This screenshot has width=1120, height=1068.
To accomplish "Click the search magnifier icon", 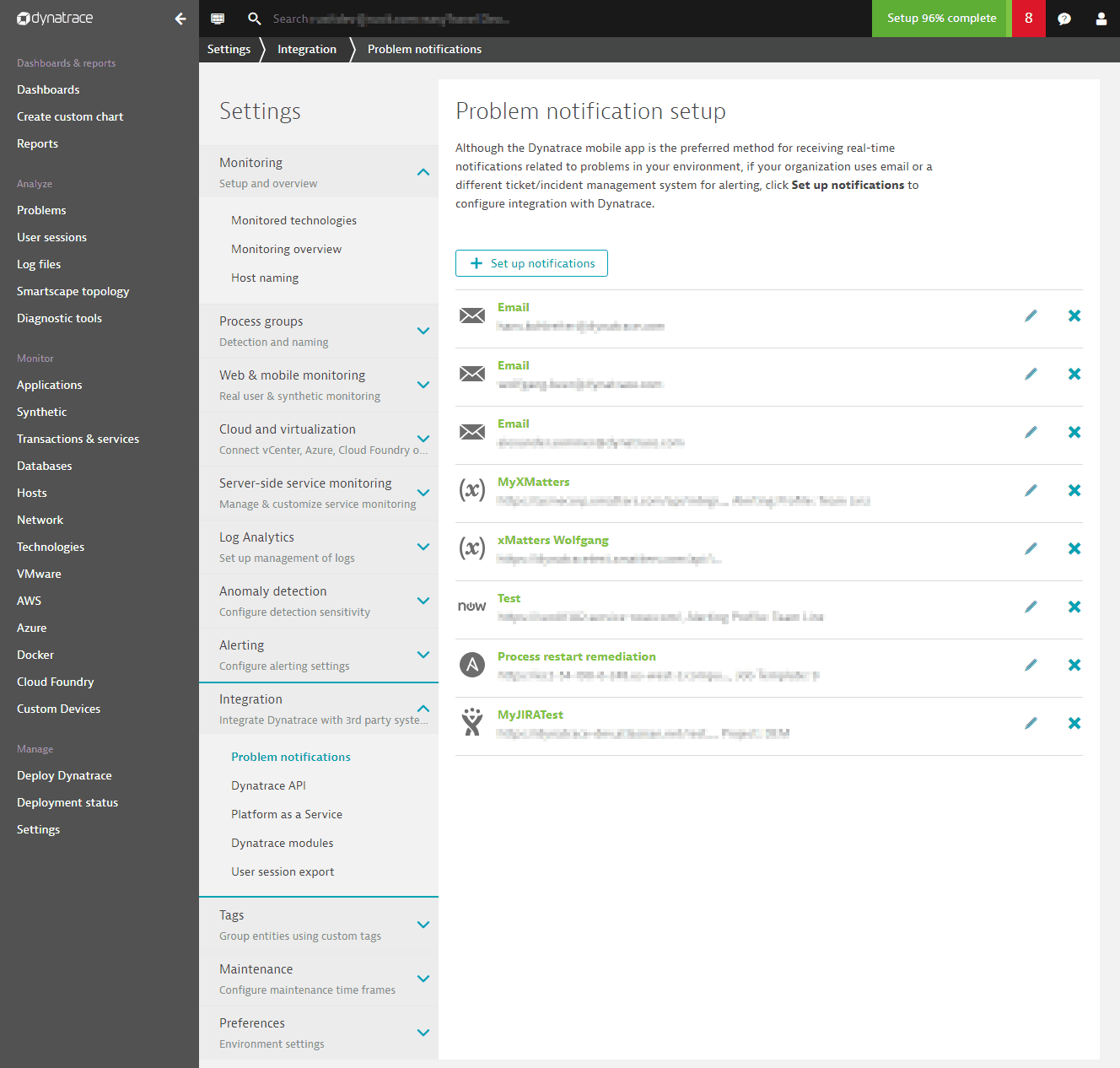I will coord(254,19).
